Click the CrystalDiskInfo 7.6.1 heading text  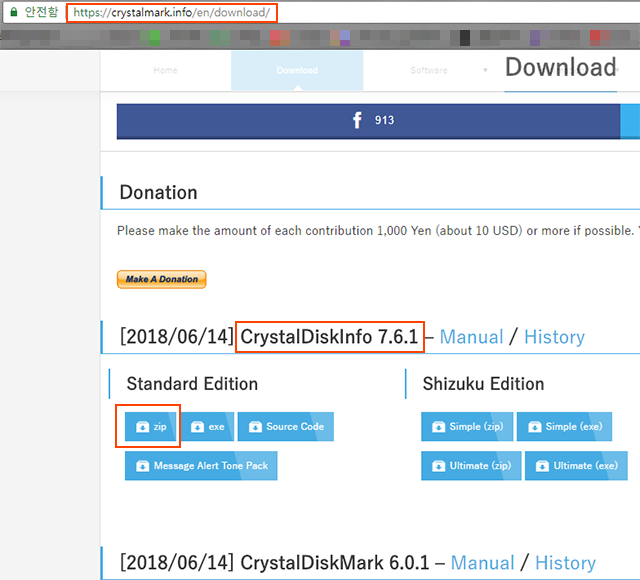329,337
